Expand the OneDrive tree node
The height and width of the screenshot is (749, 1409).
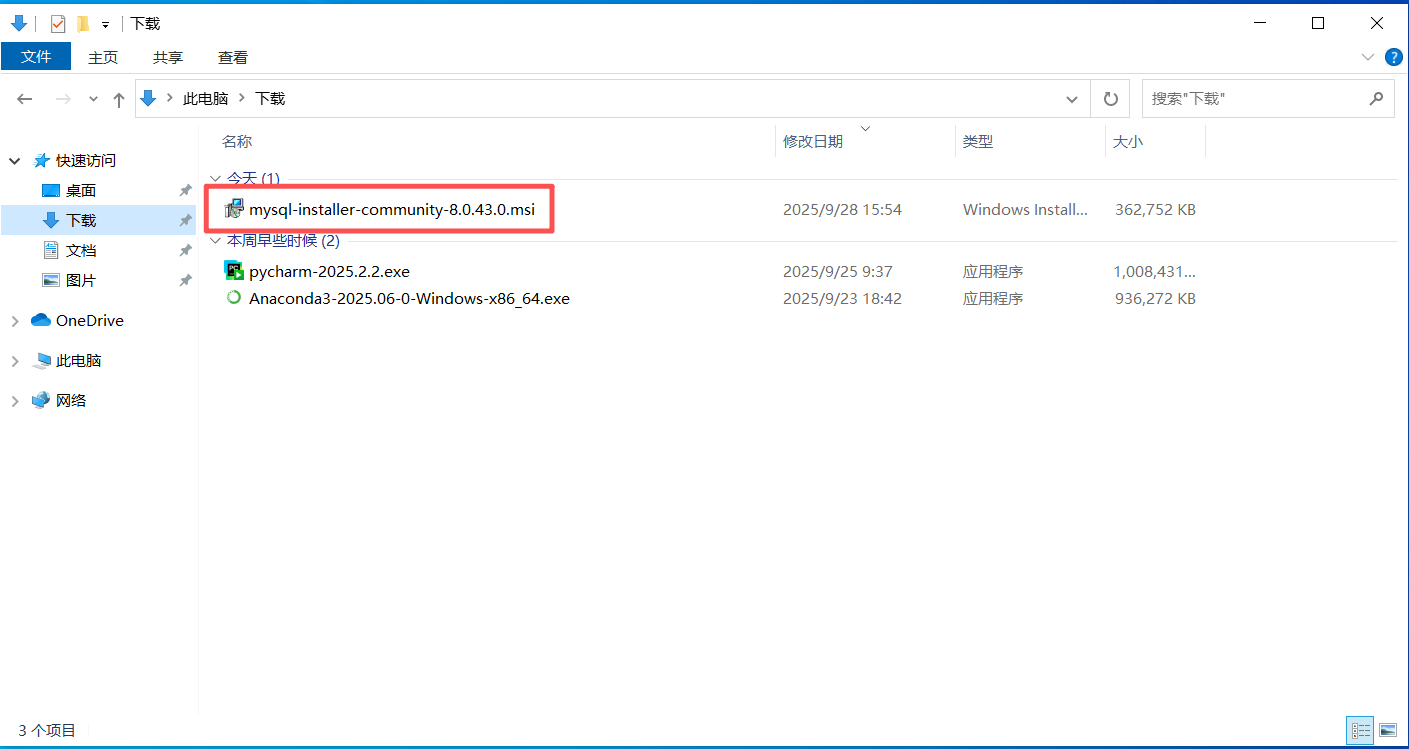tap(15, 321)
